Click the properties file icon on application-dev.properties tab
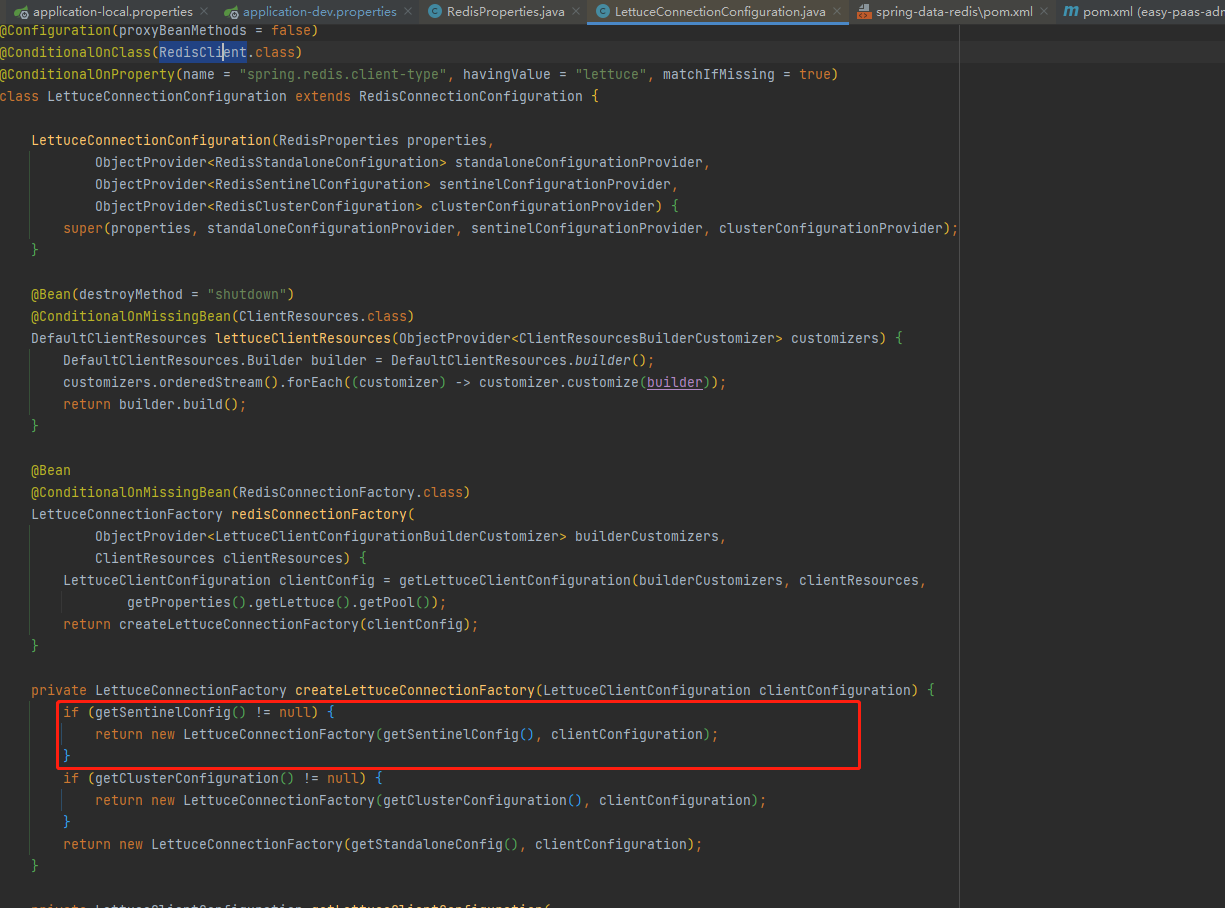The image size is (1225, 908). [x=230, y=12]
